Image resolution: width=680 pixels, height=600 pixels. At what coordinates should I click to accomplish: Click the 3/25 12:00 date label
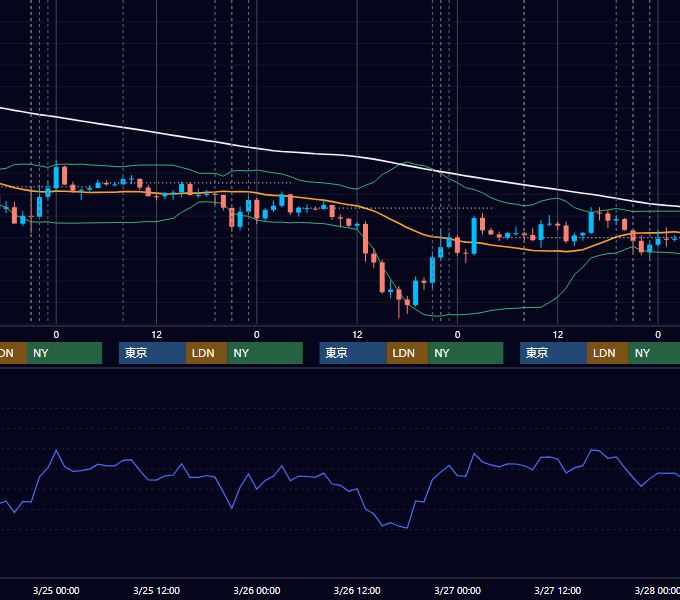(157, 590)
